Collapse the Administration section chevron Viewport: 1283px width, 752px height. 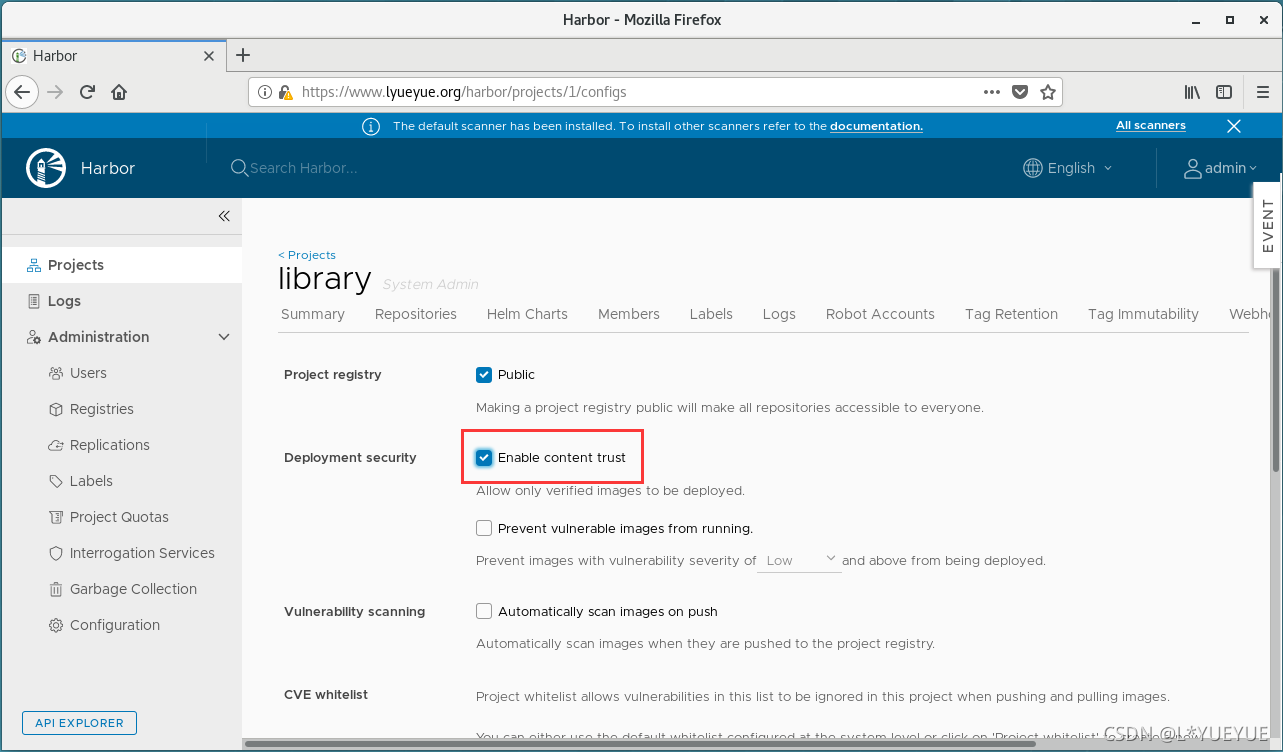coord(224,337)
